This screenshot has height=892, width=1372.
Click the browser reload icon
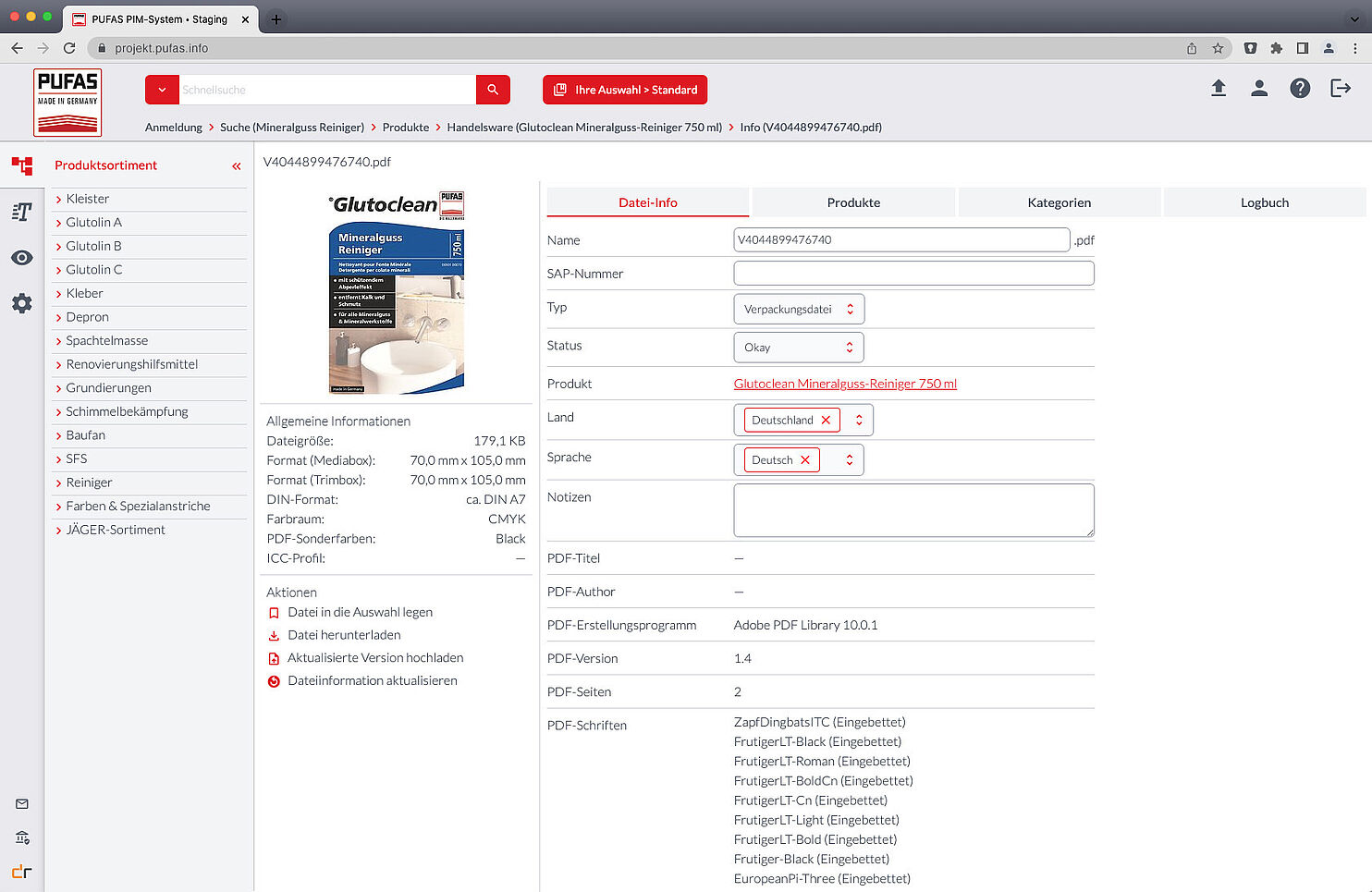point(69,47)
